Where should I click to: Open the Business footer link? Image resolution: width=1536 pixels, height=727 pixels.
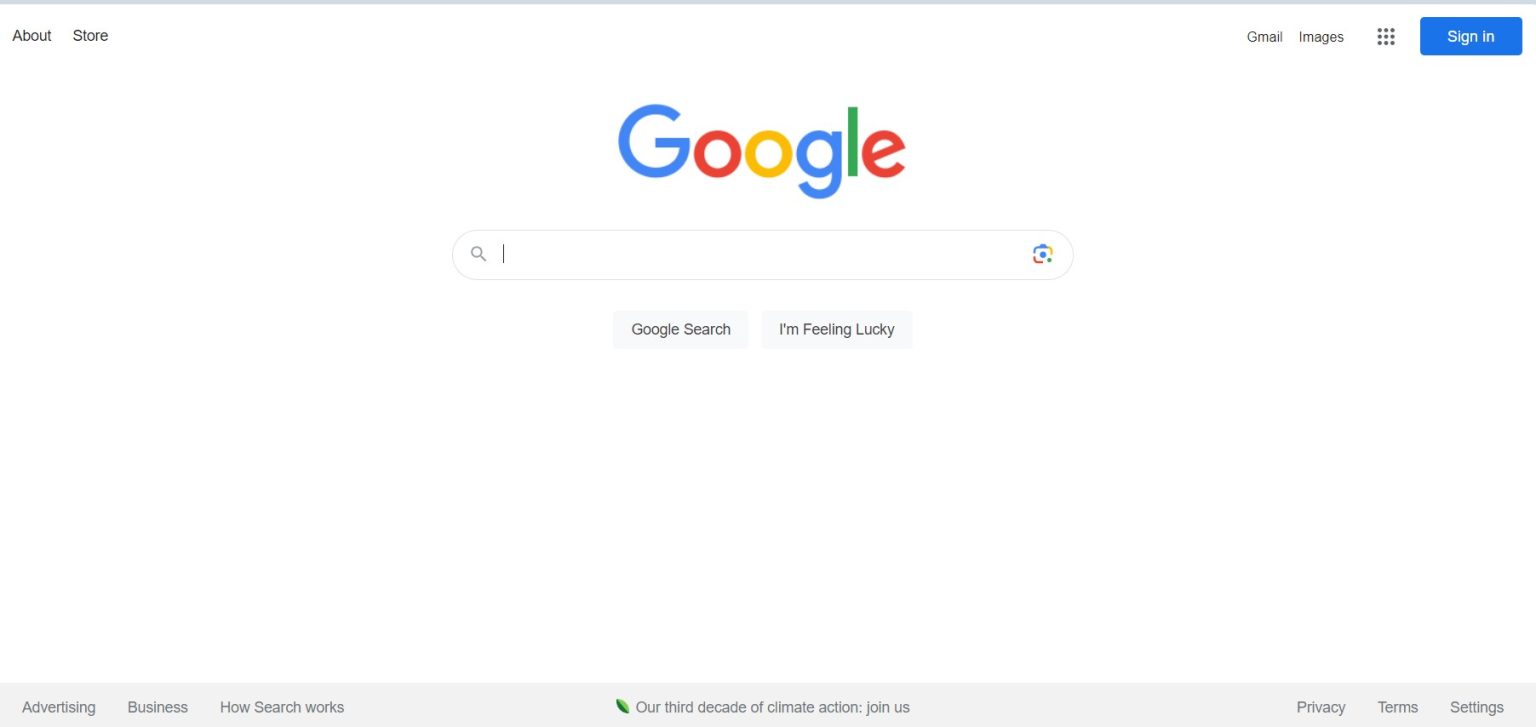click(158, 707)
